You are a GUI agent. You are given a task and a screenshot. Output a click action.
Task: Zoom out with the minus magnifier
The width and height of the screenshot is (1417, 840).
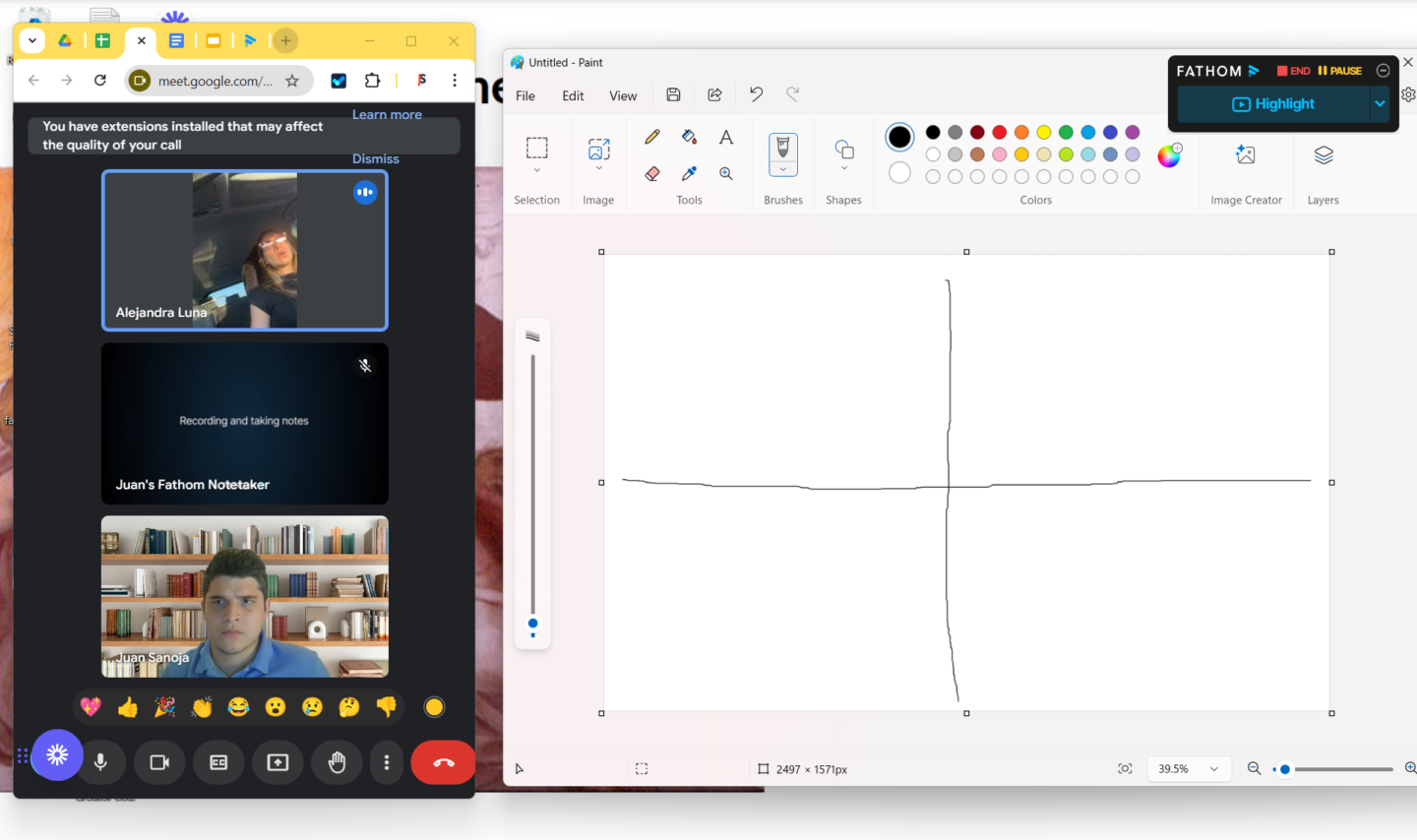pyautogui.click(x=1254, y=769)
